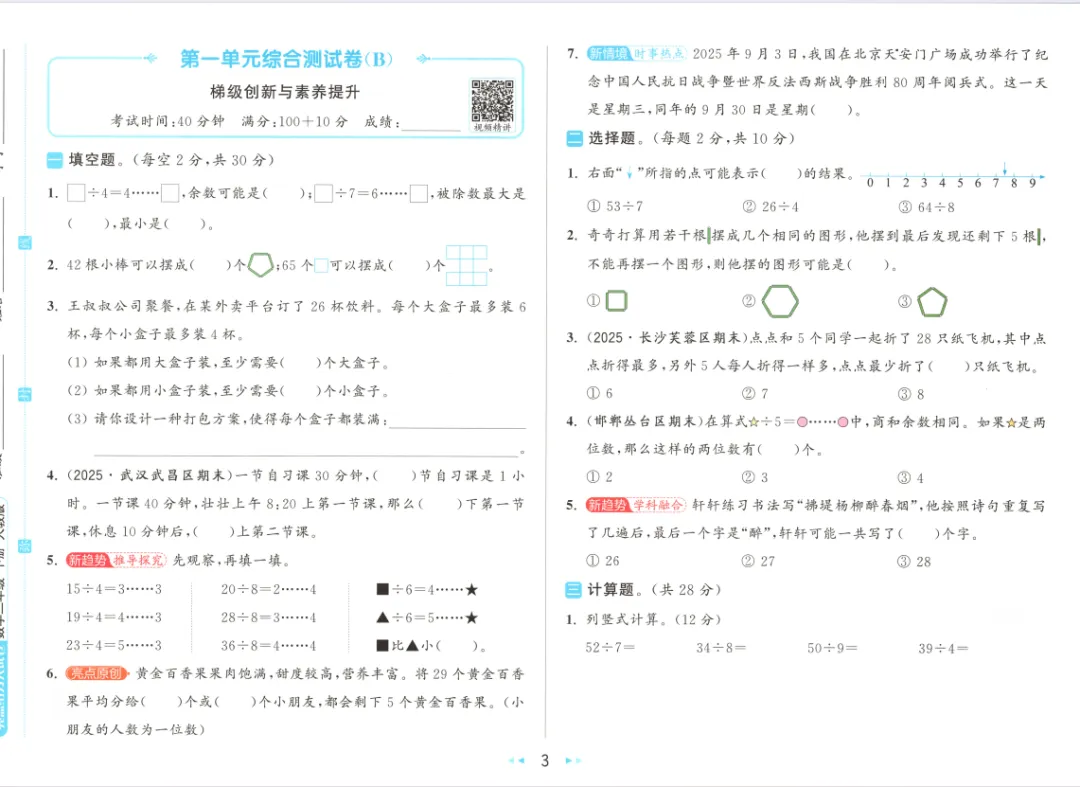Select option ① 26 in question 5
Viewport: 1080px width, 787px height.
click(603, 560)
